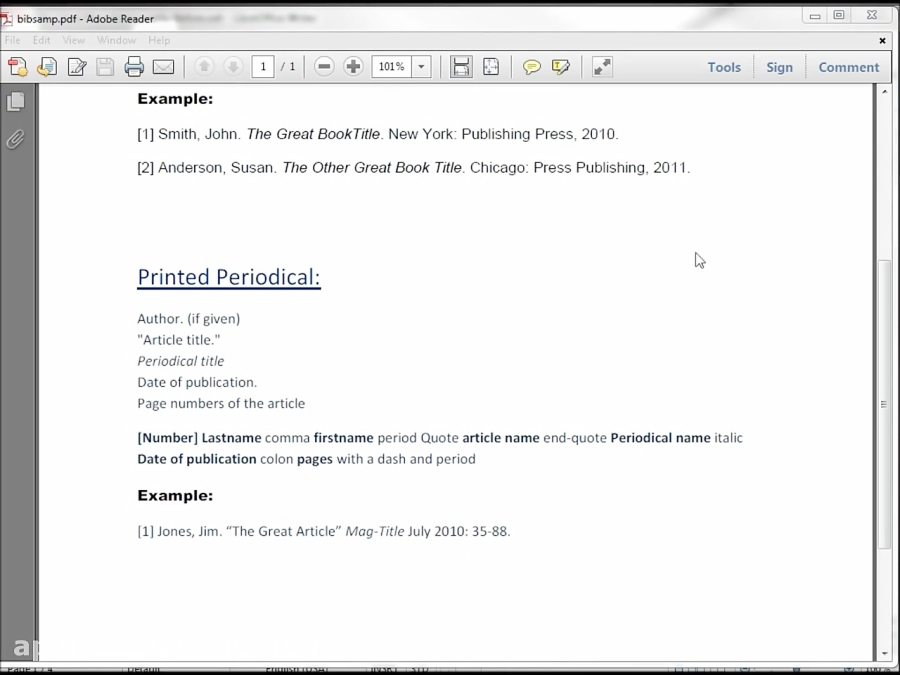900x675 pixels.
Task: Open Reading Mode with the fullscreen icon
Action: tap(601, 66)
